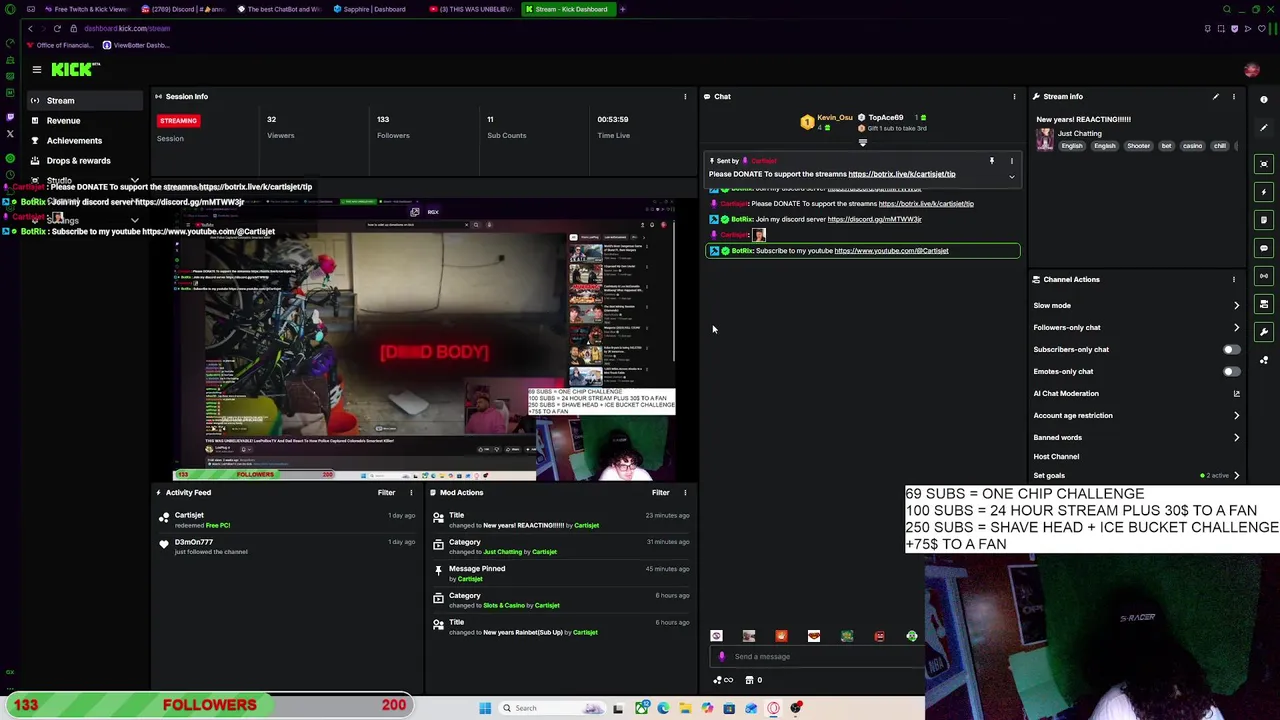Expand the pinned message chevron
The image size is (1280, 720).
click(x=1011, y=177)
